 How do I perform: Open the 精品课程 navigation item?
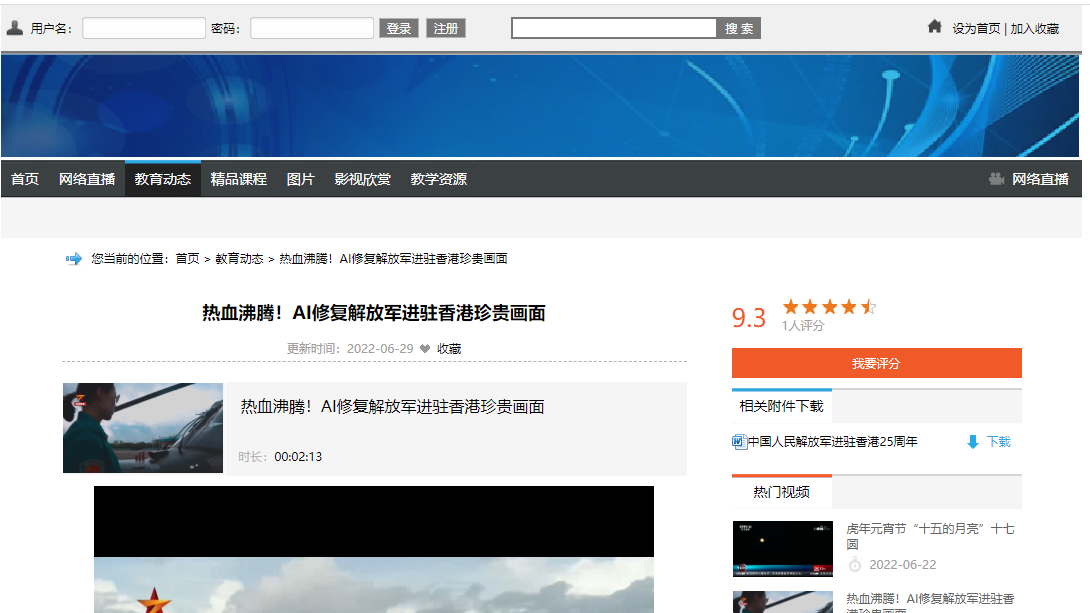[238, 179]
